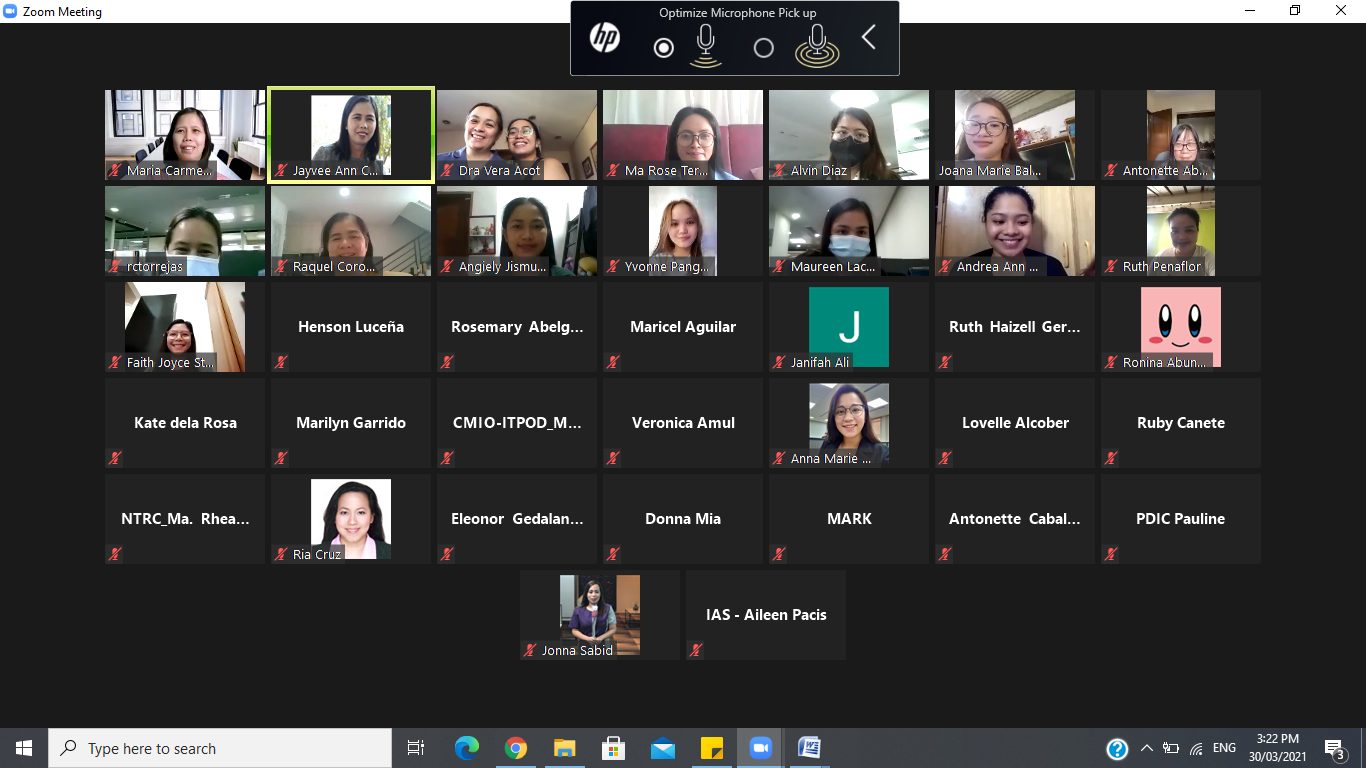Click muted mic icon on MARK tile
Viewport: 1366px width, 768px height.
[x=780, y=554]
